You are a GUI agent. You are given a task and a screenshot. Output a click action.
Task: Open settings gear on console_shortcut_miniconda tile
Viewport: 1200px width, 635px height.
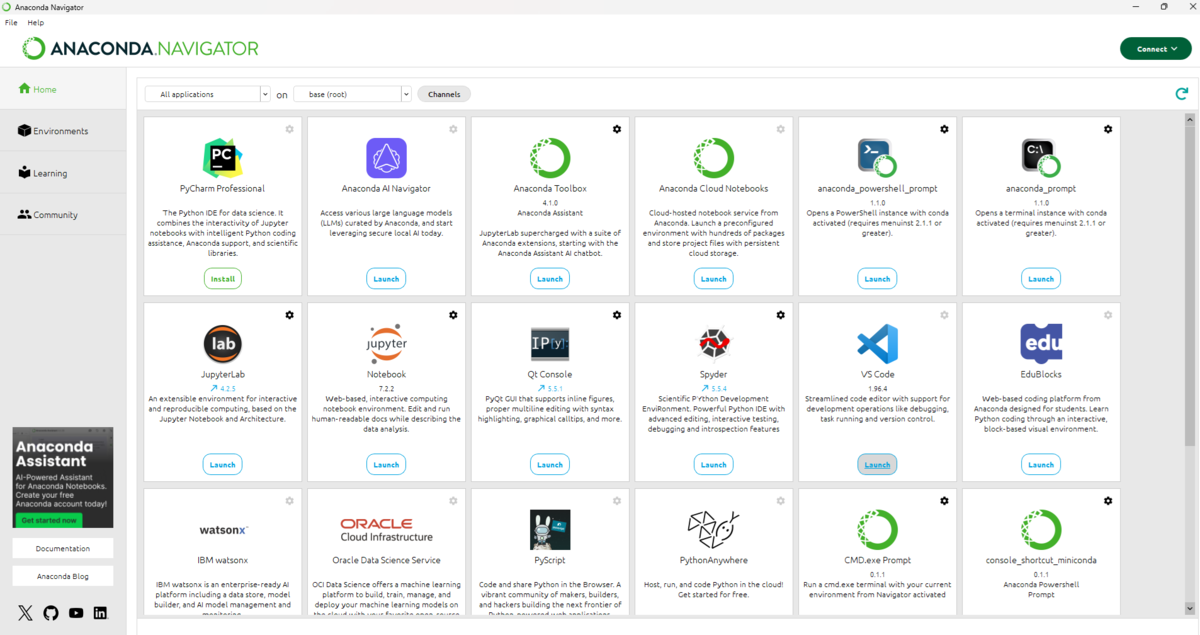click(1108, 501)
